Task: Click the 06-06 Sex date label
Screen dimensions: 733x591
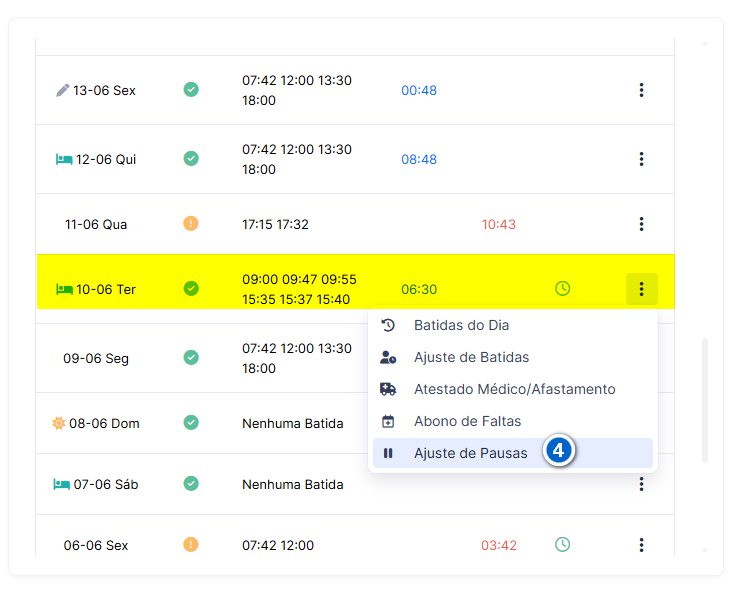Action: click(x=96, y=545)
